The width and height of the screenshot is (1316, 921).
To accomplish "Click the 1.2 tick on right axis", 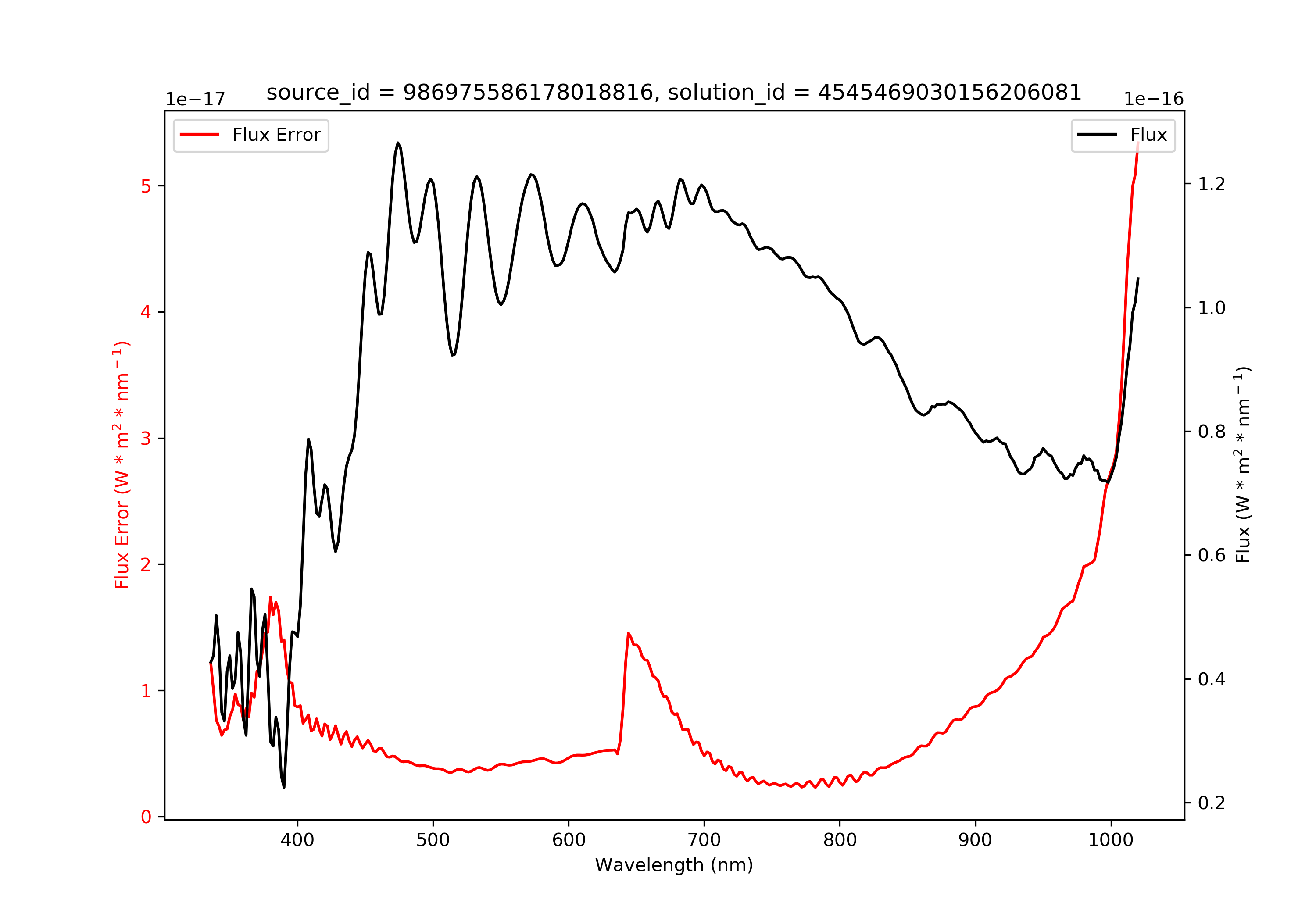I will (x=1211, y=184).
